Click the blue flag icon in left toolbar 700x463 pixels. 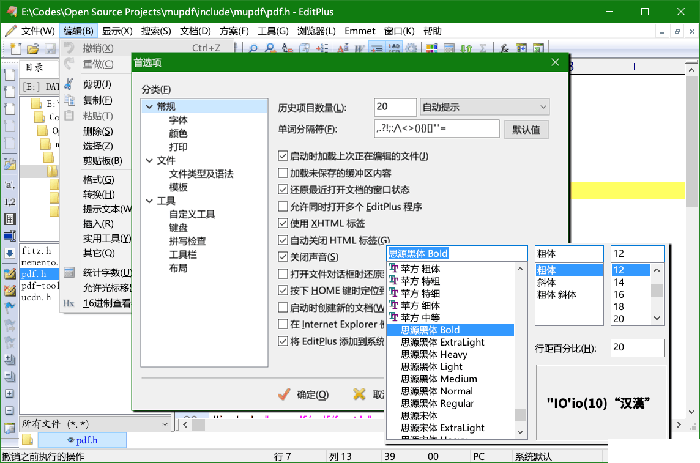9,308
